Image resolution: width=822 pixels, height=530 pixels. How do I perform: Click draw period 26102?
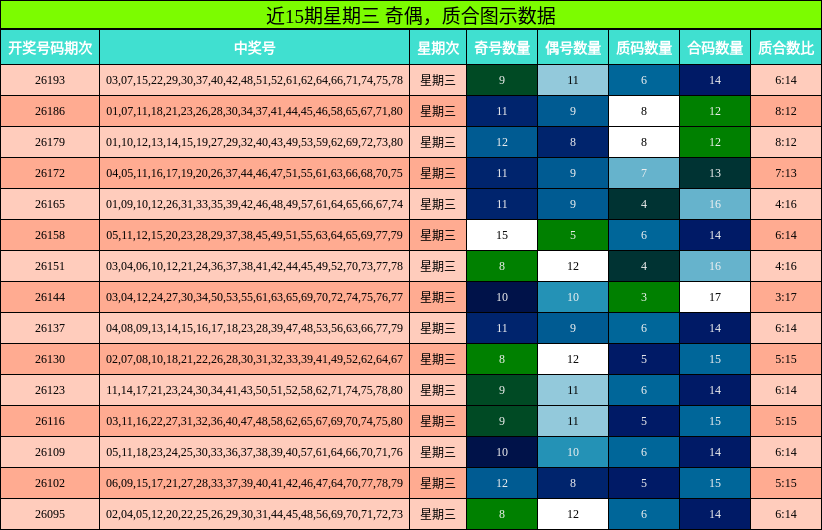click(x=50, y=483)
